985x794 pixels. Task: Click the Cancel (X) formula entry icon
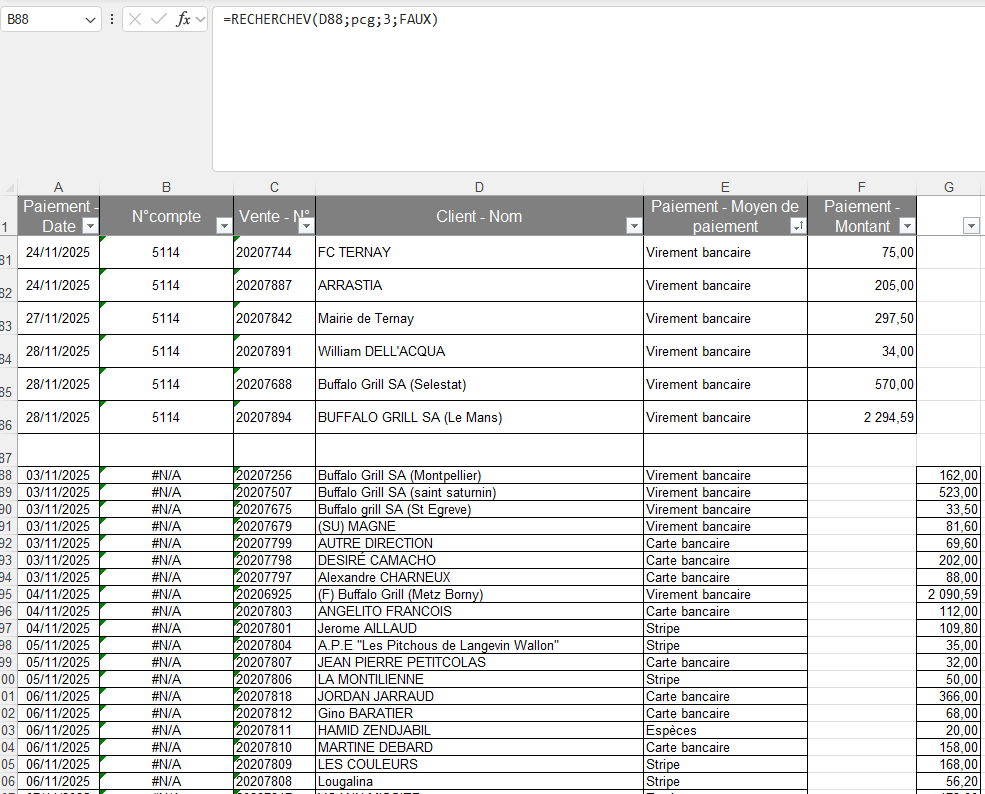(134, 19)
